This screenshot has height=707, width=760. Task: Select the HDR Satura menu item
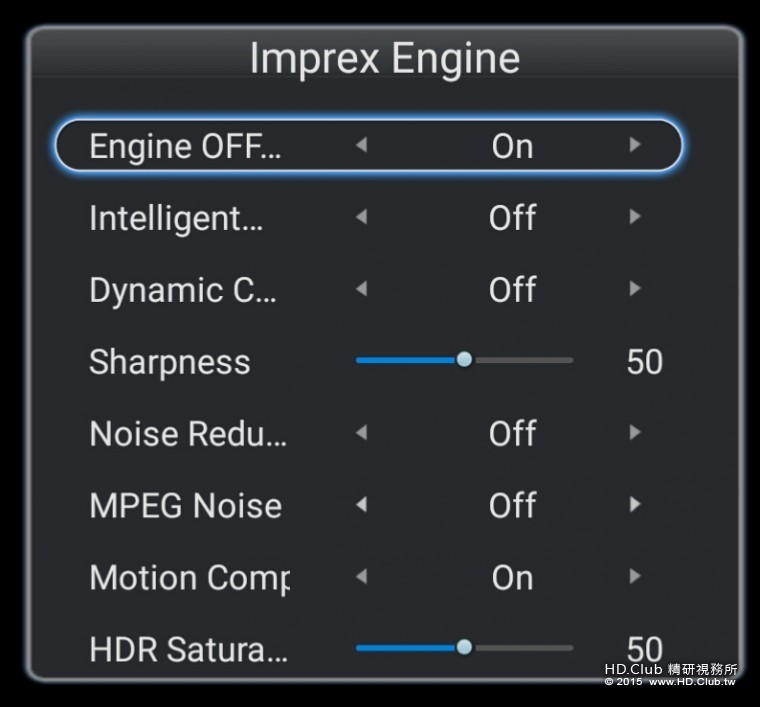[x=188, y=650]
